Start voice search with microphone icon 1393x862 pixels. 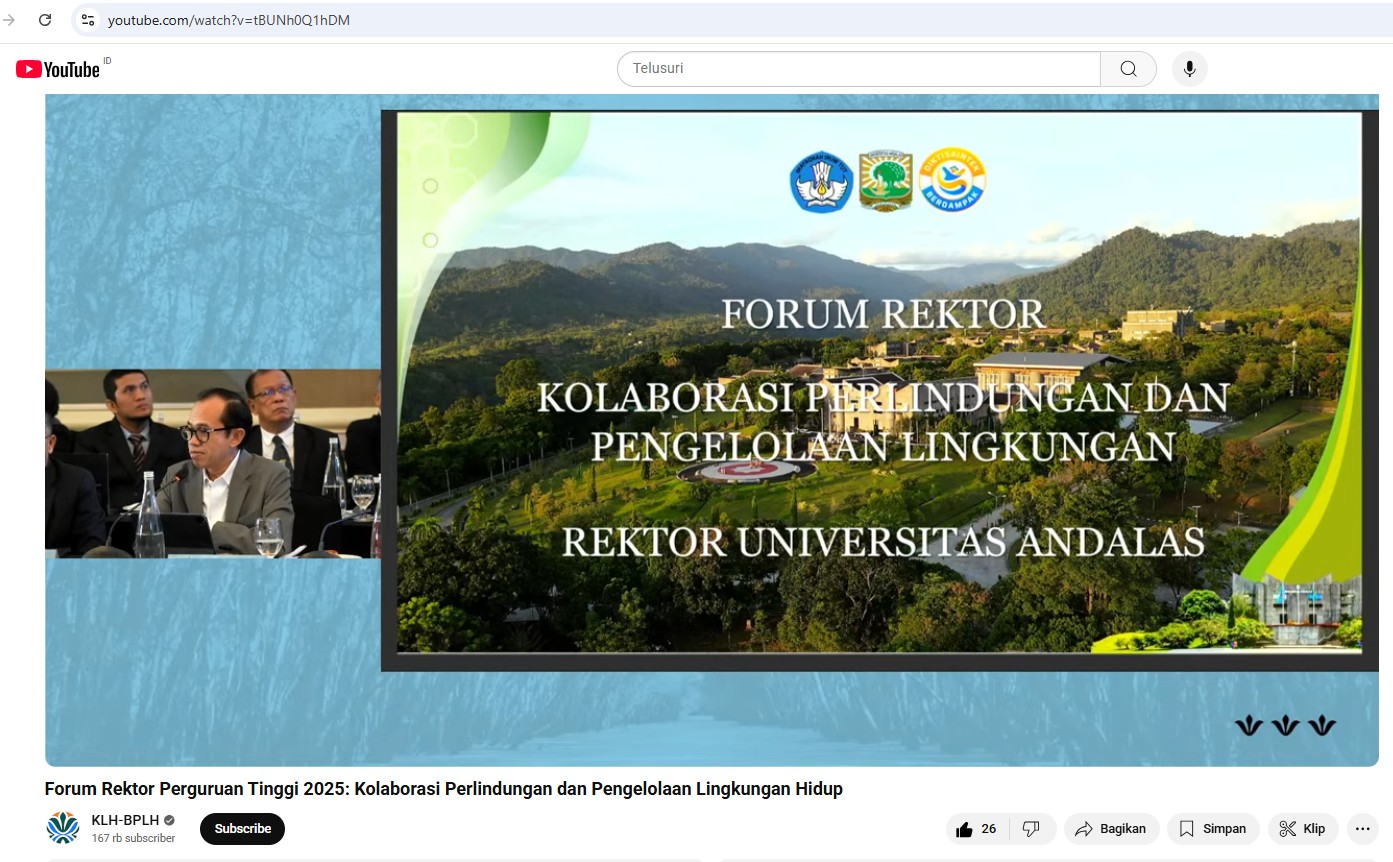(1189, 69)
